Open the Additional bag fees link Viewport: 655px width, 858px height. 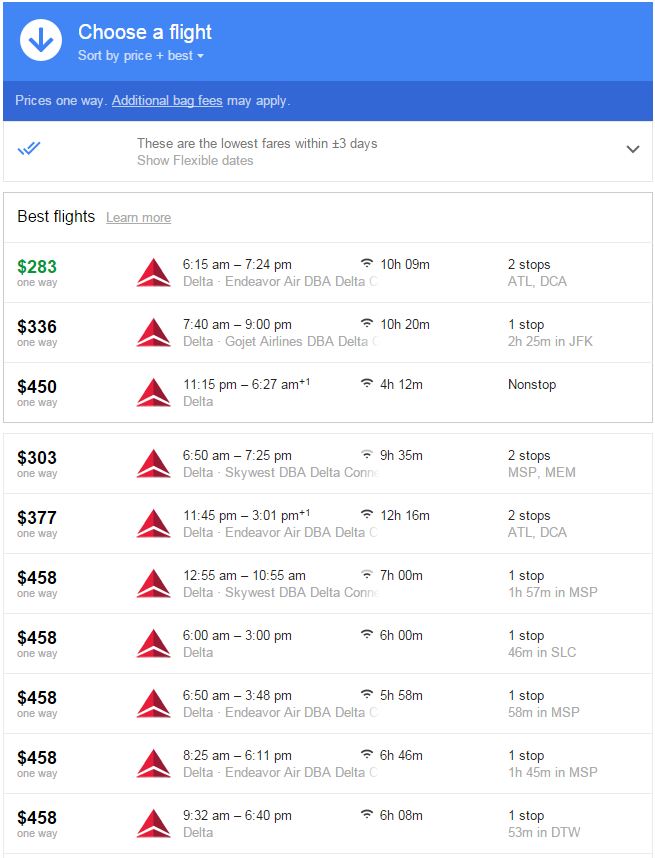(167, 101)
